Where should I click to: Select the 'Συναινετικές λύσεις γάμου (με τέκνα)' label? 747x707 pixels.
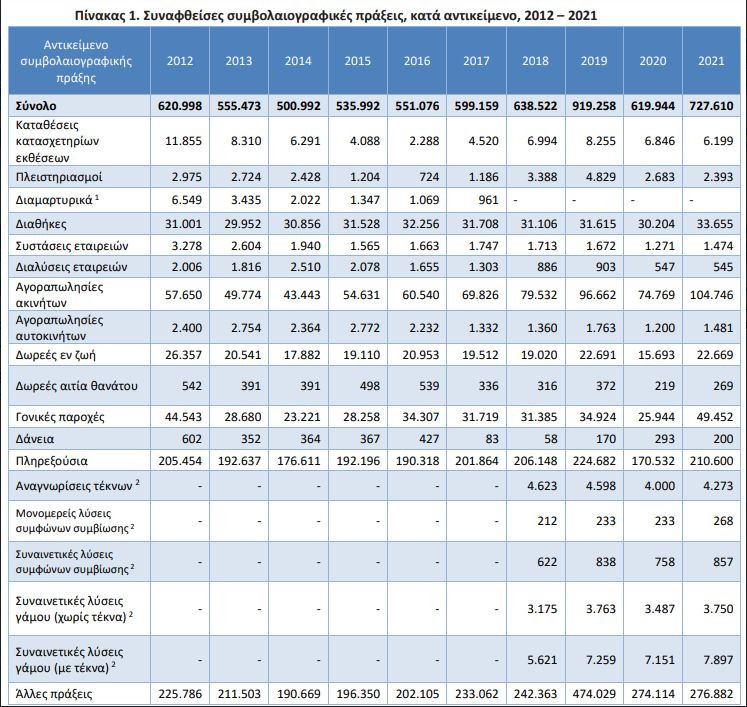[x=69, y=660]
